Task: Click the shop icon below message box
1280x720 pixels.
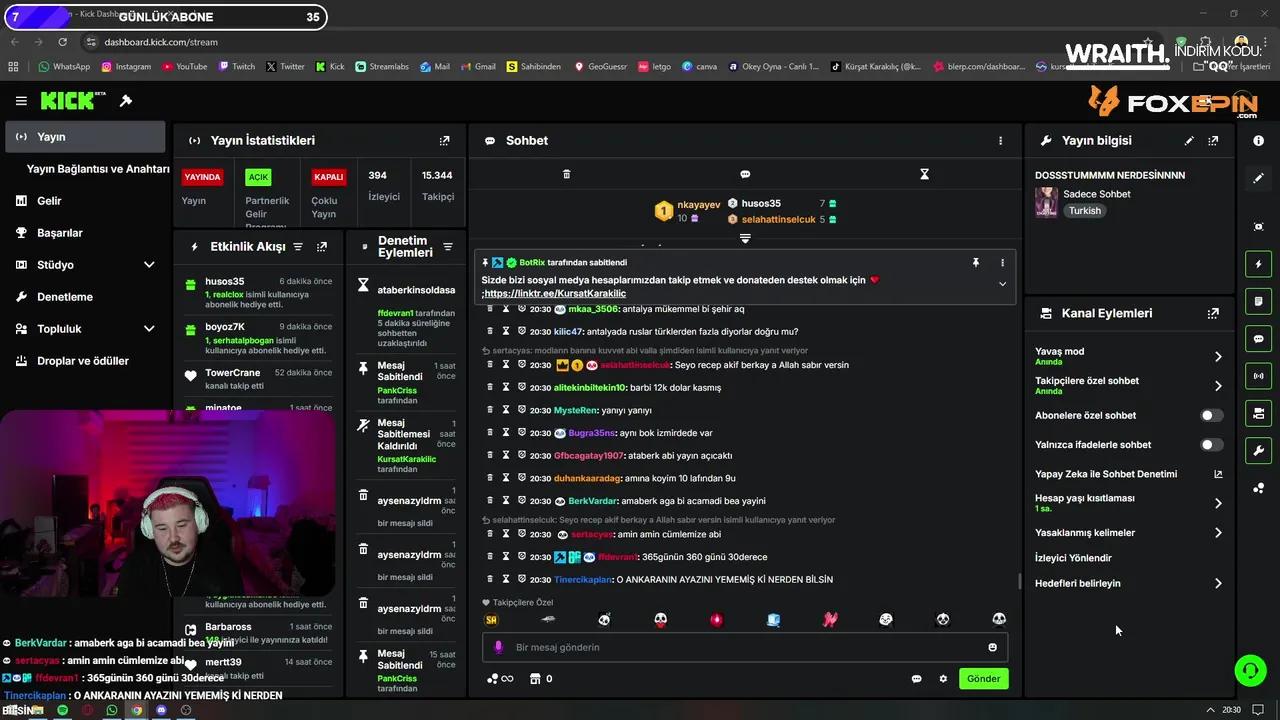Action: coord(535,679)
